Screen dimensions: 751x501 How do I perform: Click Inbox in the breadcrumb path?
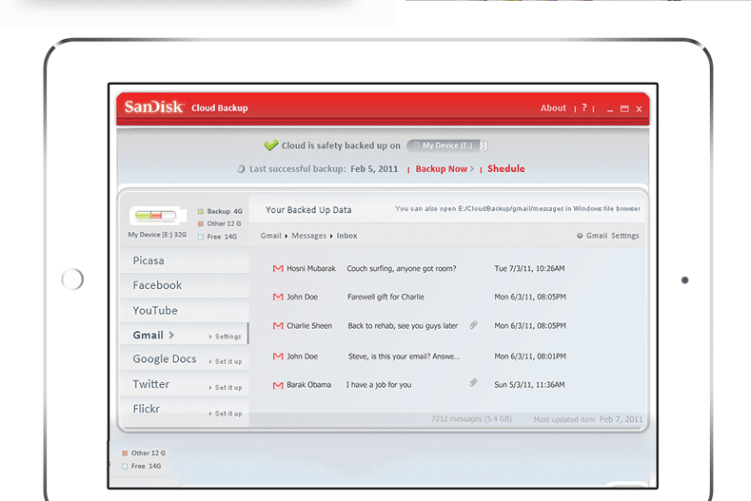(x=347, y=236)
